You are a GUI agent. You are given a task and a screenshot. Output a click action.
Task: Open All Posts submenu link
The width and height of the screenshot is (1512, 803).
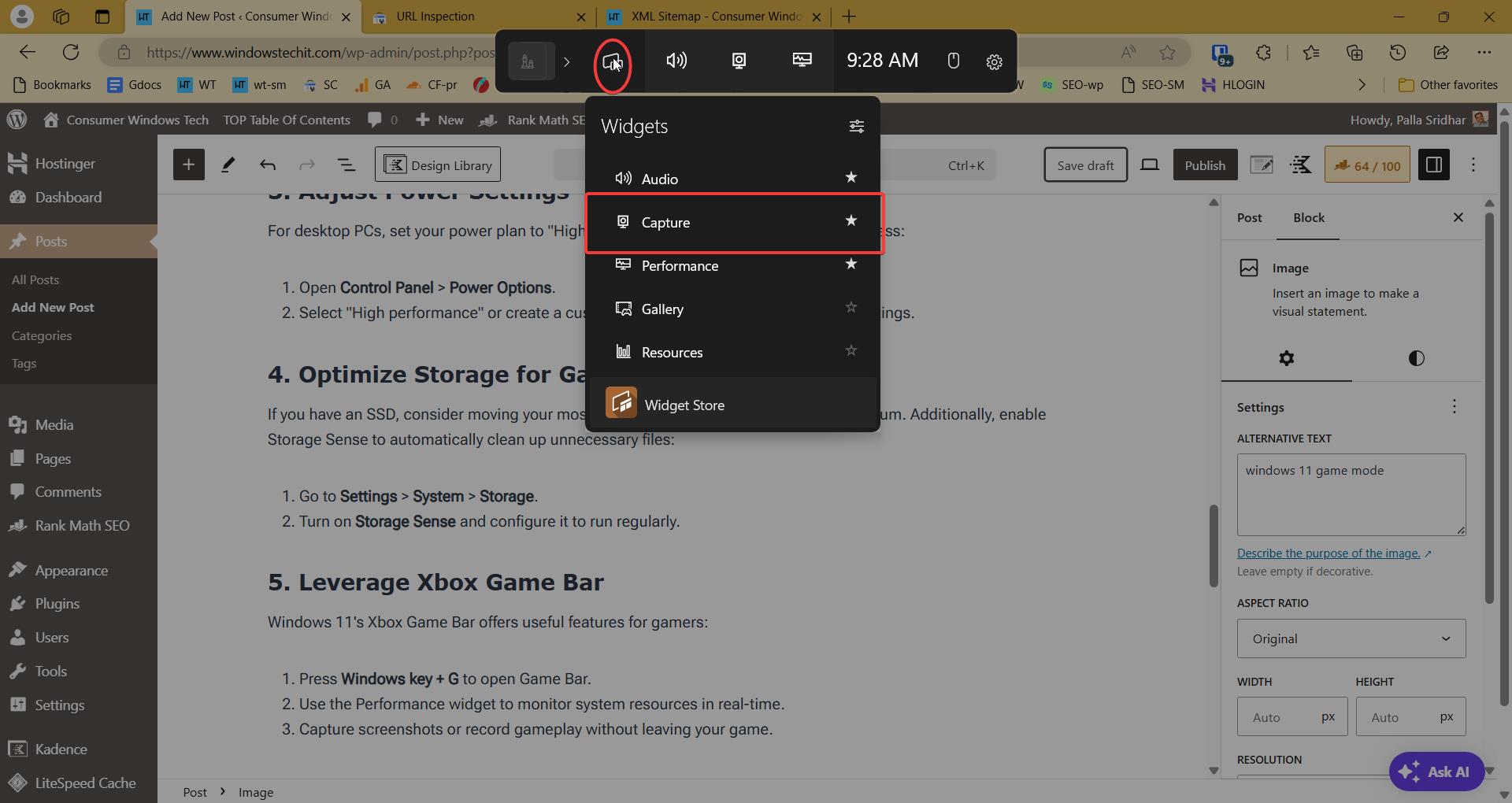[x=35, y=279]
